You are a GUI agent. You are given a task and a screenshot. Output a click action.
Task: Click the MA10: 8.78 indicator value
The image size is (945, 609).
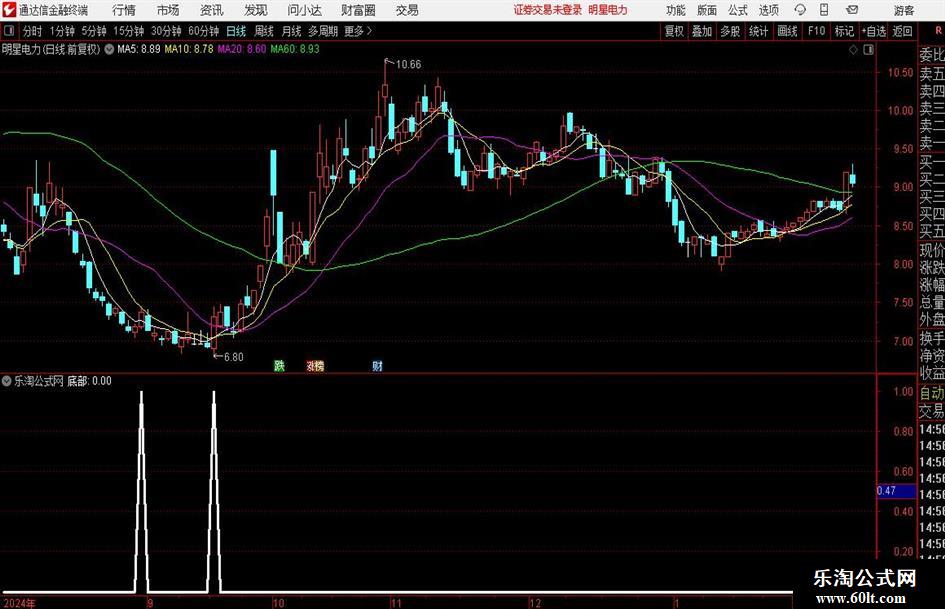189,49
